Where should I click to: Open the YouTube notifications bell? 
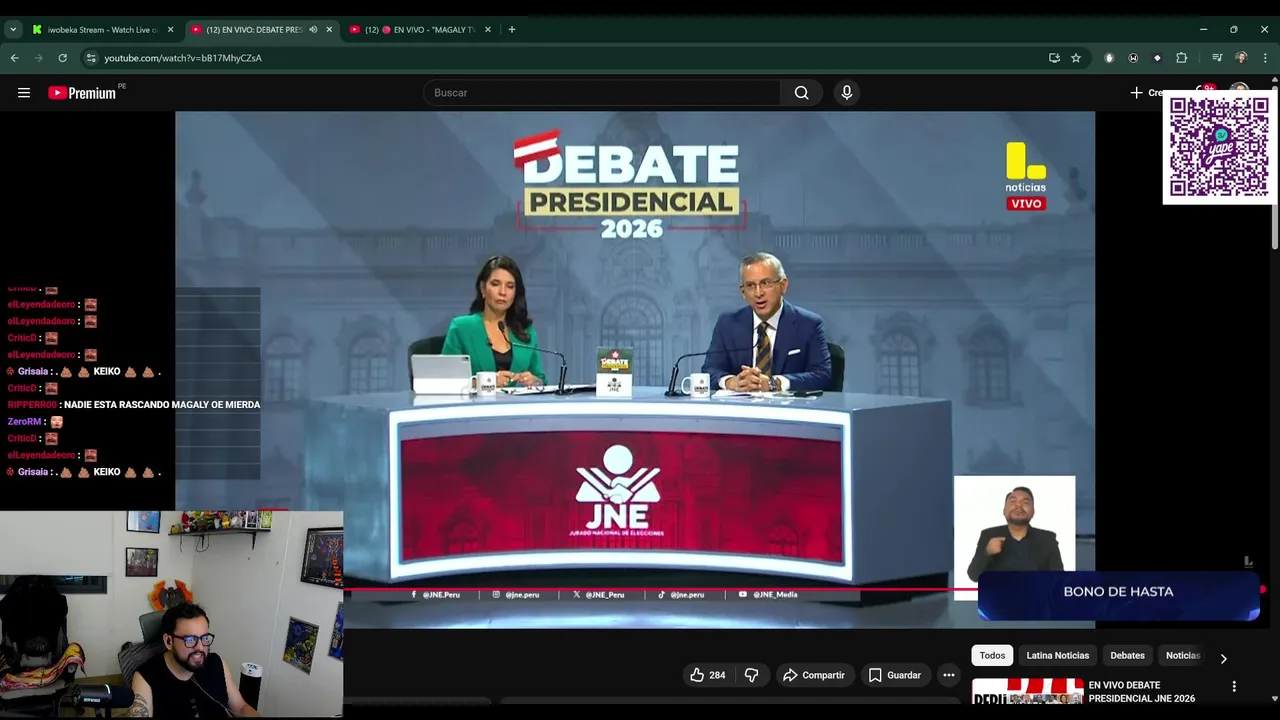coord(1207,90)
